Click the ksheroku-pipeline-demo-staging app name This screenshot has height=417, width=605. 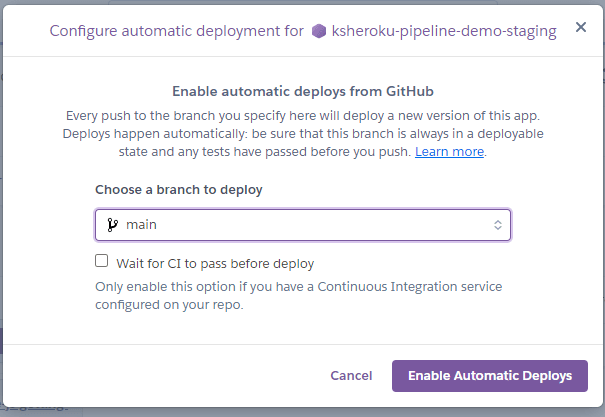[444, 31]
